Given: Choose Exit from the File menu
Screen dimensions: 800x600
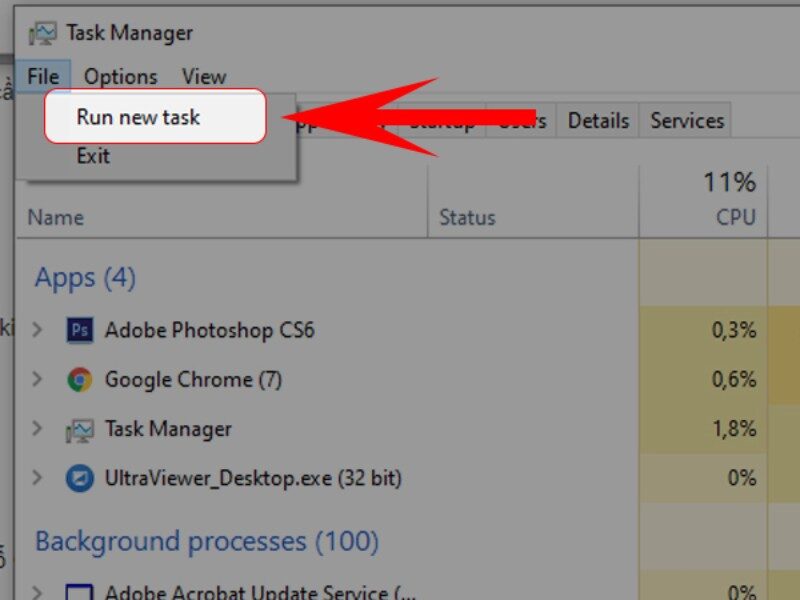Looking at the screenshot, I should 91,155.
